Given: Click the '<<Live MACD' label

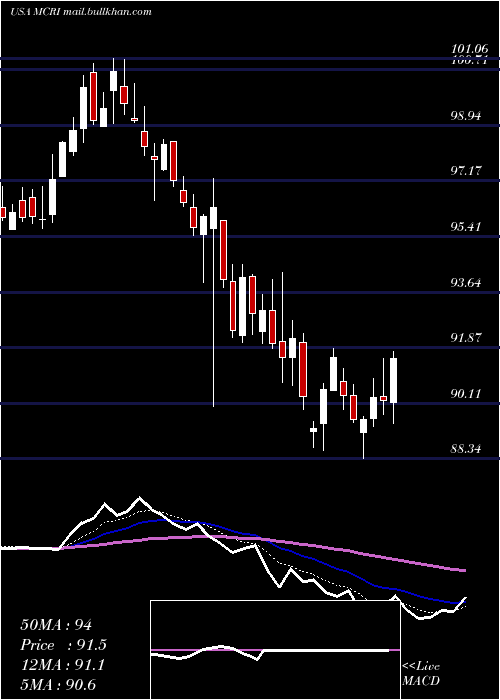Looking at the screenshot, I should coord(421,673).
